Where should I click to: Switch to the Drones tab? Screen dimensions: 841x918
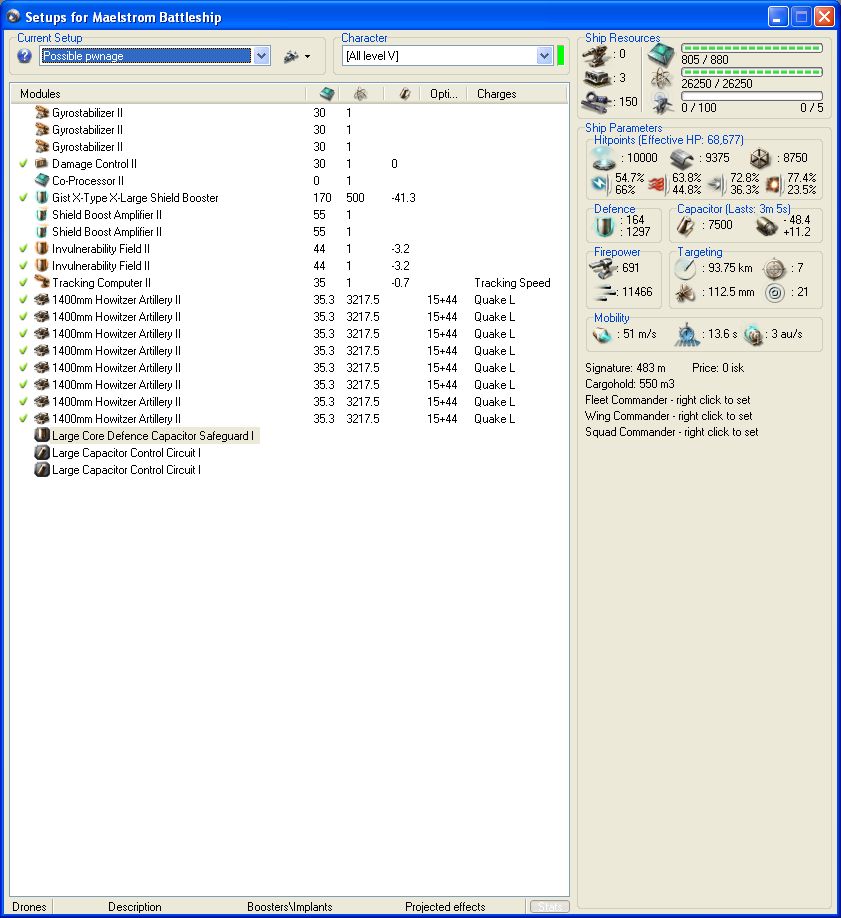(x=29, y=906)
